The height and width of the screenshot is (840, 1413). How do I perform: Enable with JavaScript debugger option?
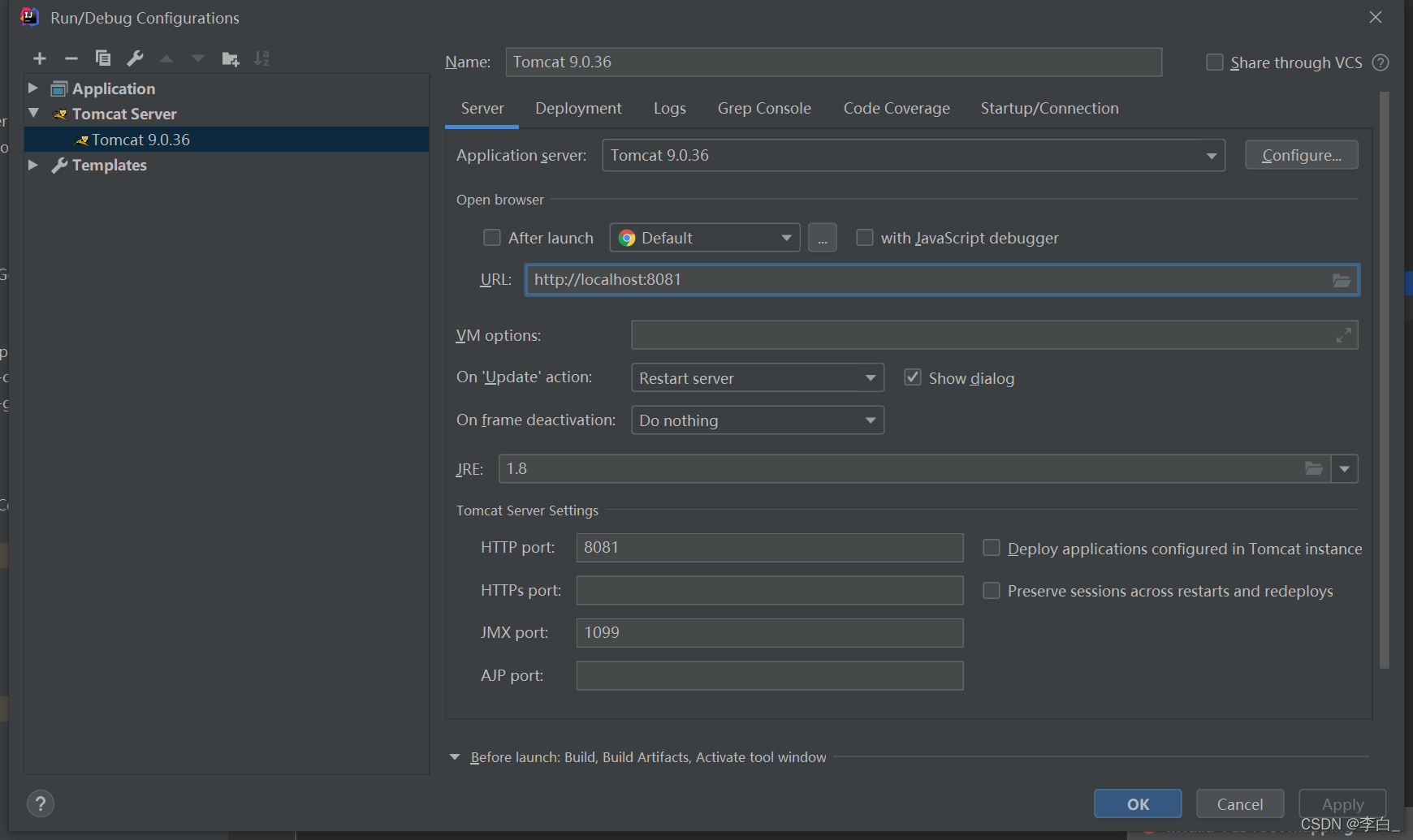pyautogui.click(x=865, y=238)
